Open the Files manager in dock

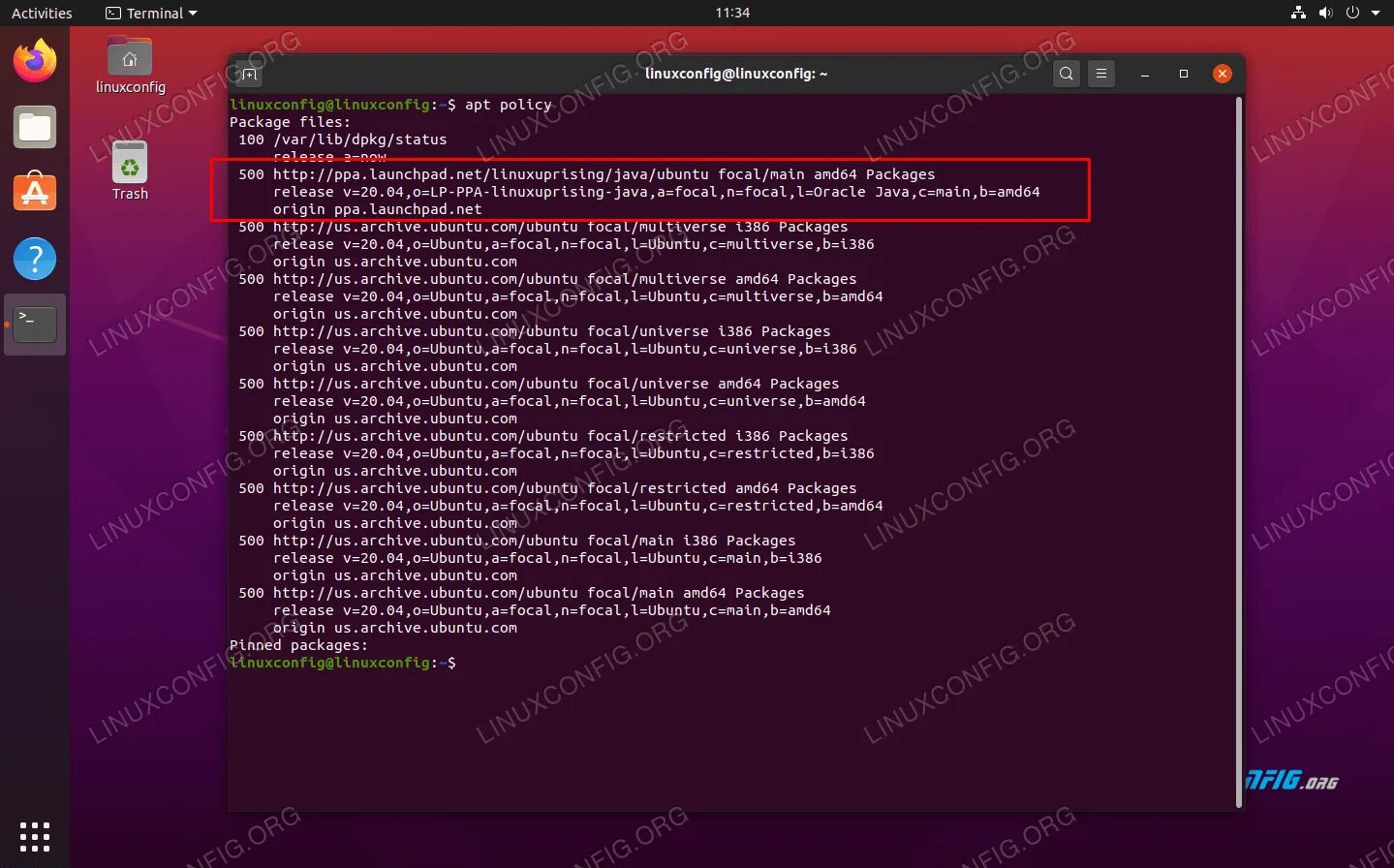tap(35, 127)
